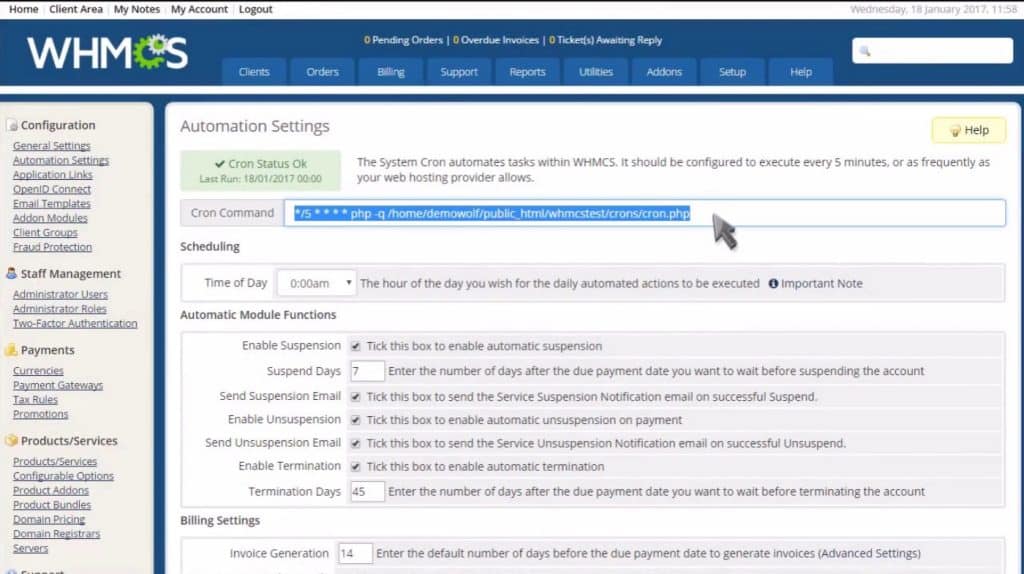Click the Invoice Generation days field
The height and width of the screenshot is (574, 1024).
[355, 553]
